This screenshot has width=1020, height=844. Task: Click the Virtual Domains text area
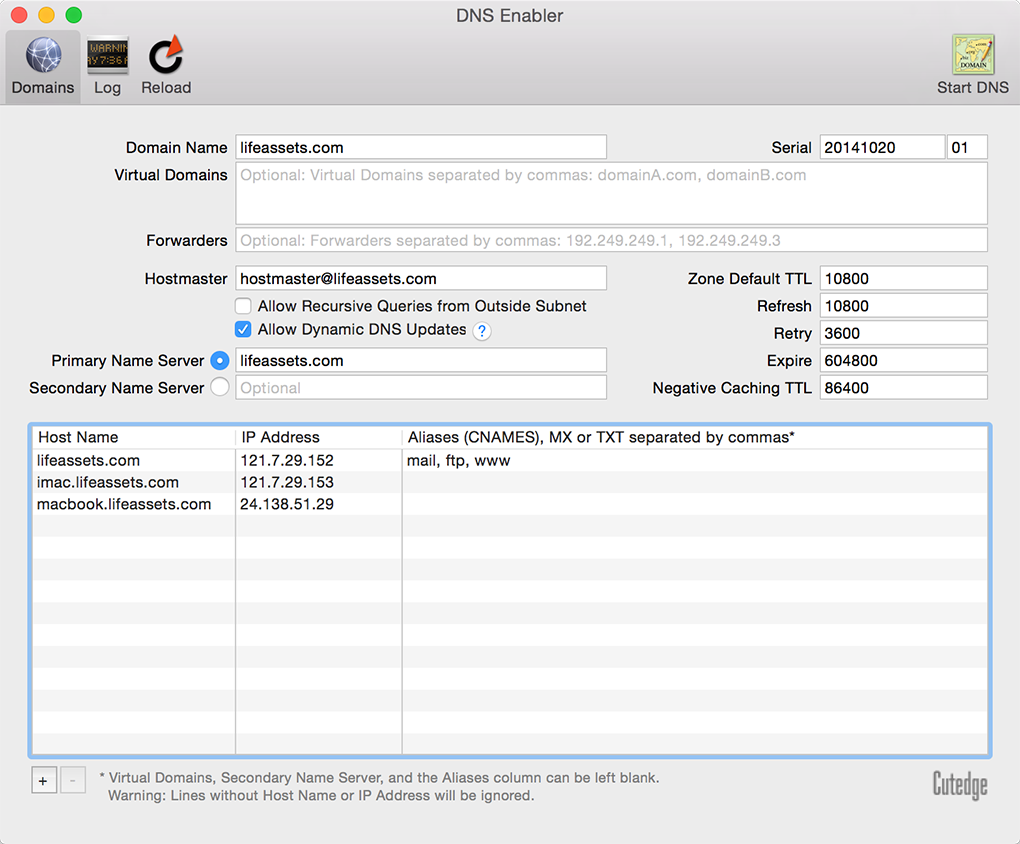pyautogui.click(x=611, y=194)
